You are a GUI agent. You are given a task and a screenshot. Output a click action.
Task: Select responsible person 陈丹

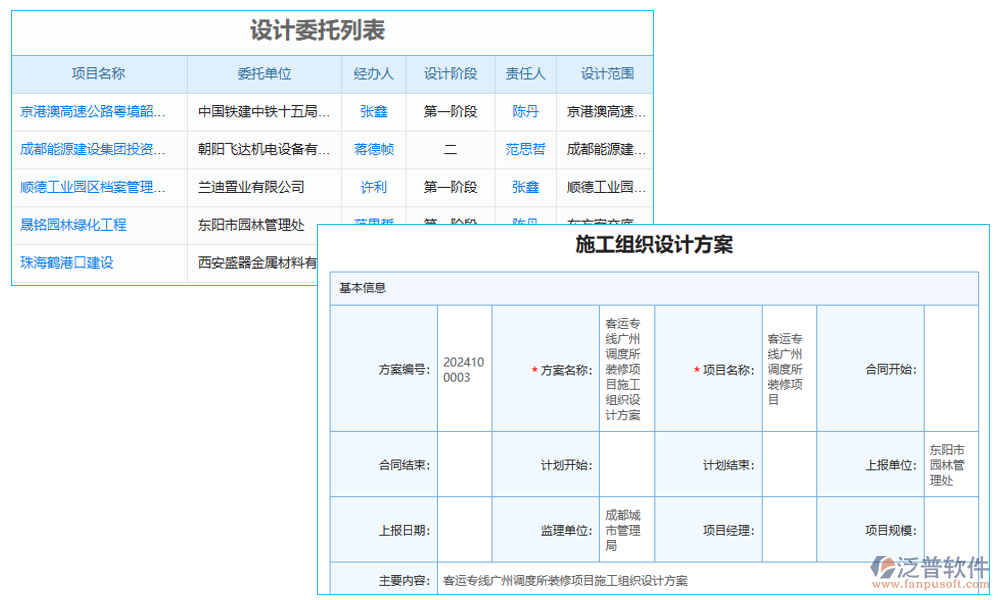[x=524, y=111]
